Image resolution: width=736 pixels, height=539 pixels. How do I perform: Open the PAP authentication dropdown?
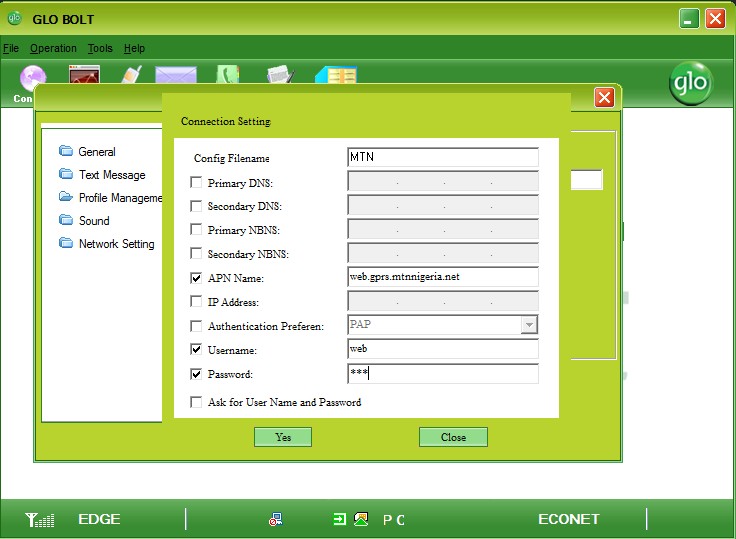point(529,325)
